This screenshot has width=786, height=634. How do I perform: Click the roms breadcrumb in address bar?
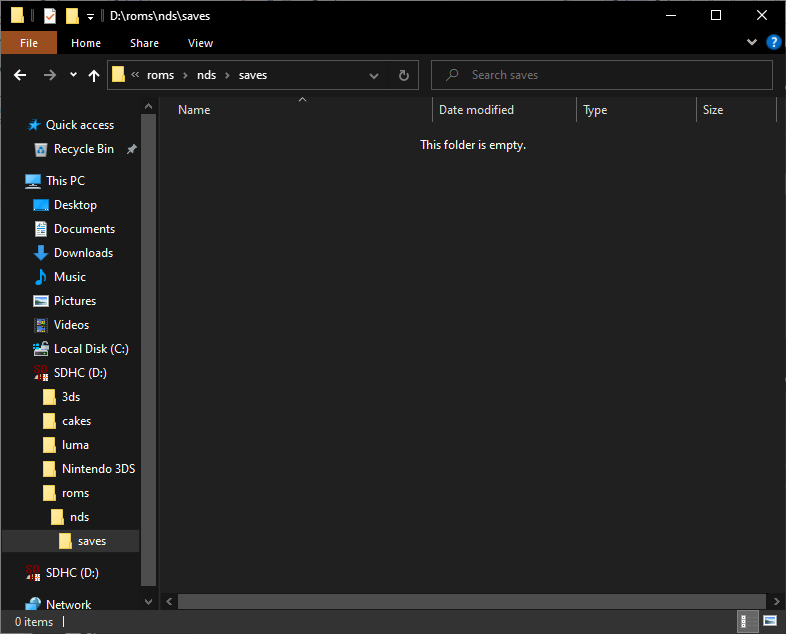click(160, 75)
